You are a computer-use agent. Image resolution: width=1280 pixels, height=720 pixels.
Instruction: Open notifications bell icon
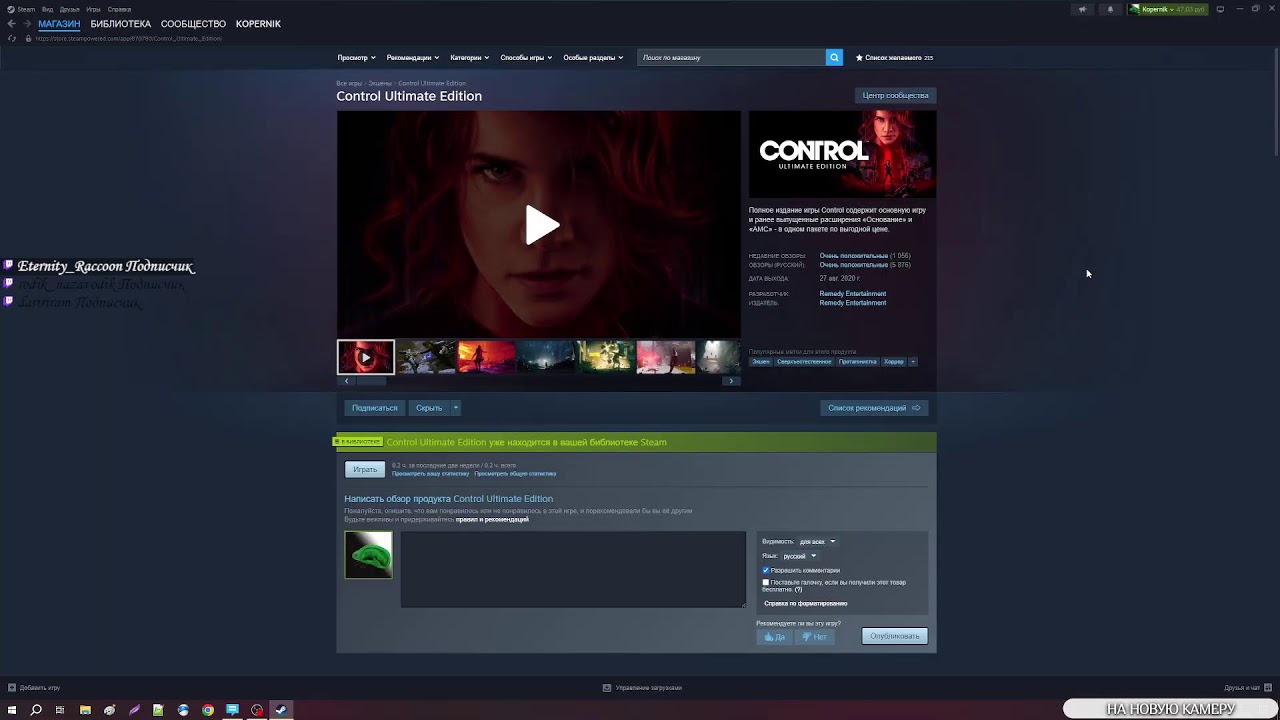1110,9
